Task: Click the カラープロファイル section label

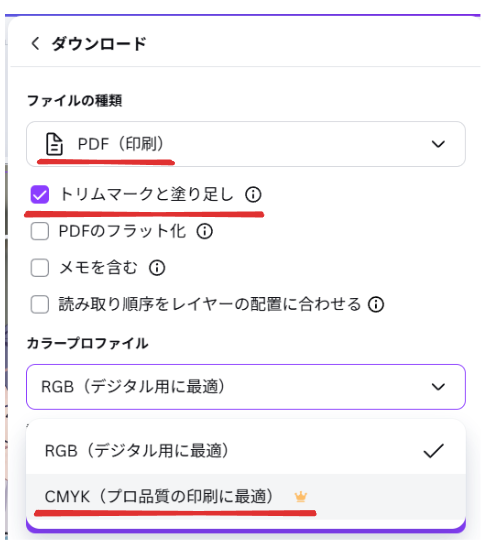Action: pyautogui.click(x=88, y=343)
